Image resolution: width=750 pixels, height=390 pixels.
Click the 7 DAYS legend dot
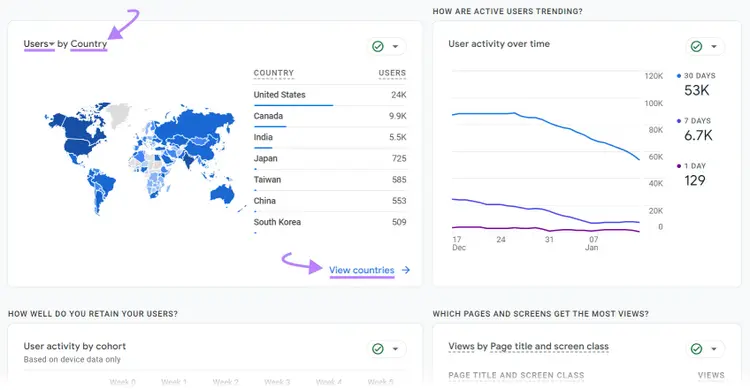point(679,121)
